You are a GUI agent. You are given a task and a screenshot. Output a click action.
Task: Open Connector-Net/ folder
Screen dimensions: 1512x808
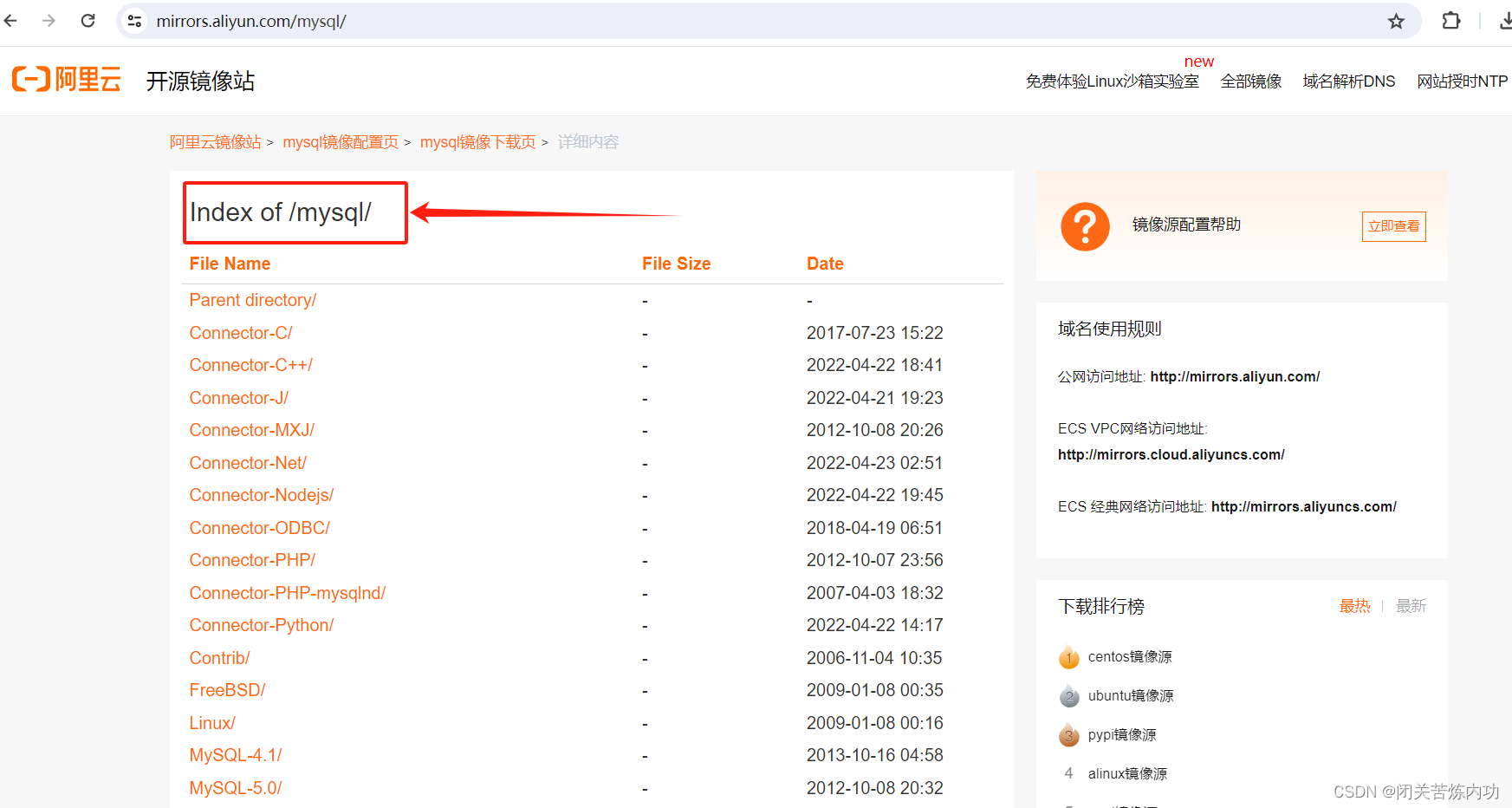[249, 463]
